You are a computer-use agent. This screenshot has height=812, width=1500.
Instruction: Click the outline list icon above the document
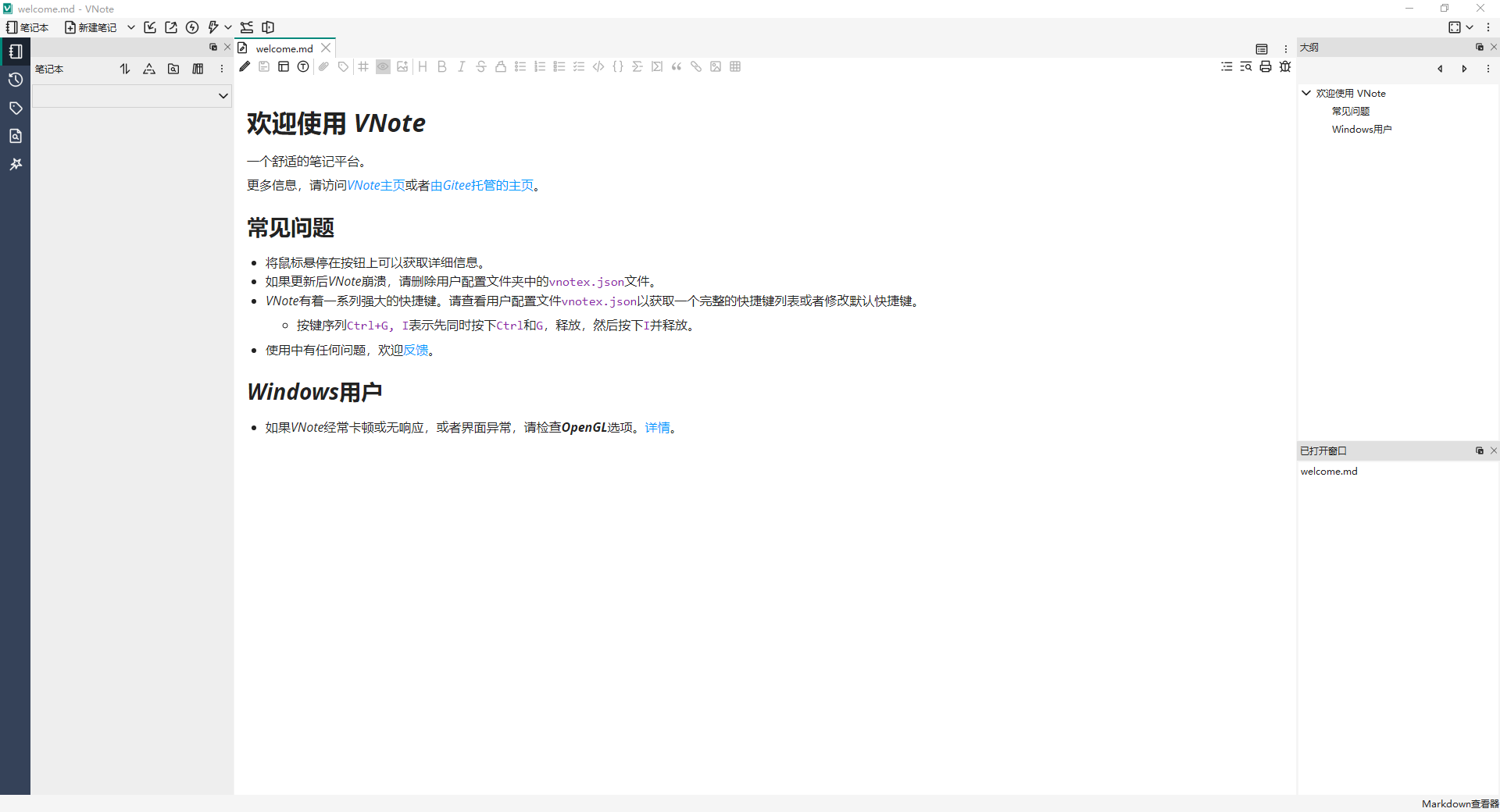(1227, 67)
